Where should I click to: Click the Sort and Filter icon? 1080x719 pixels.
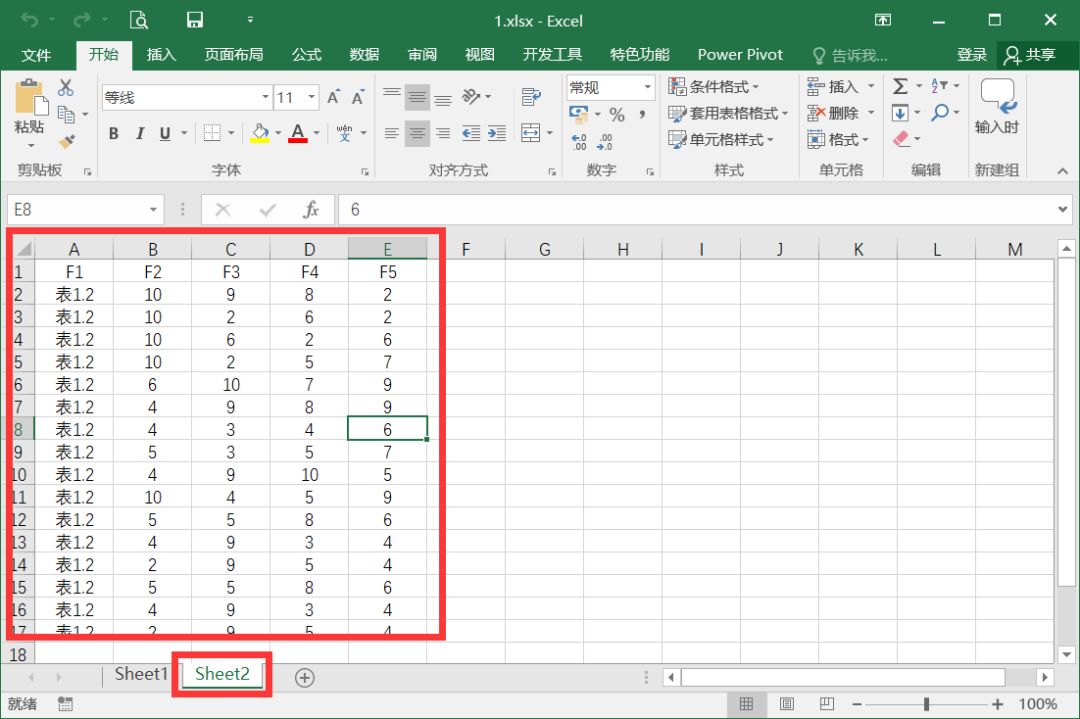pyautogui.click(x=939, y=86)
